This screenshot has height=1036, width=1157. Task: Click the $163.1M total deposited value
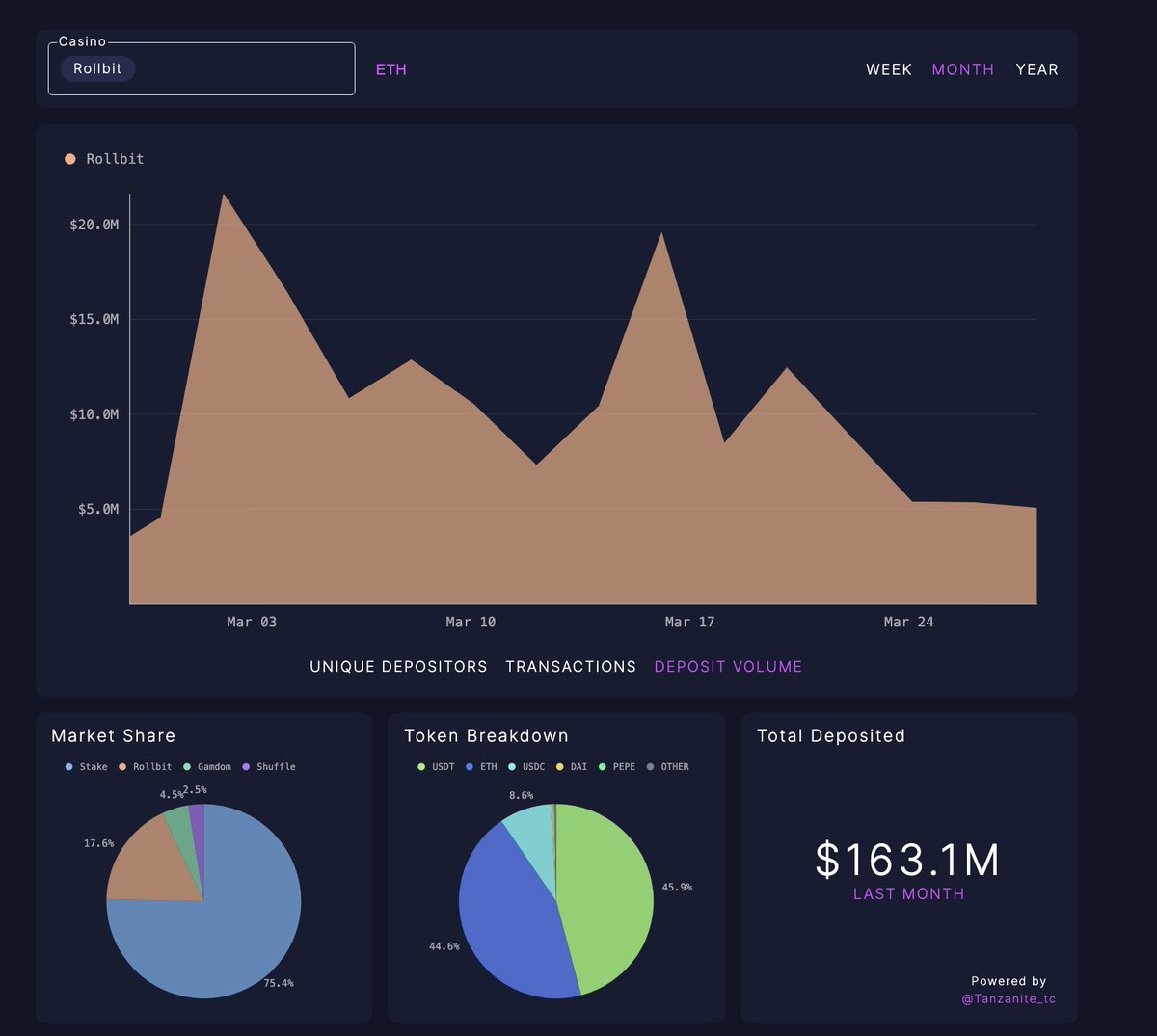pyautogui.click(x=907, y=860)
